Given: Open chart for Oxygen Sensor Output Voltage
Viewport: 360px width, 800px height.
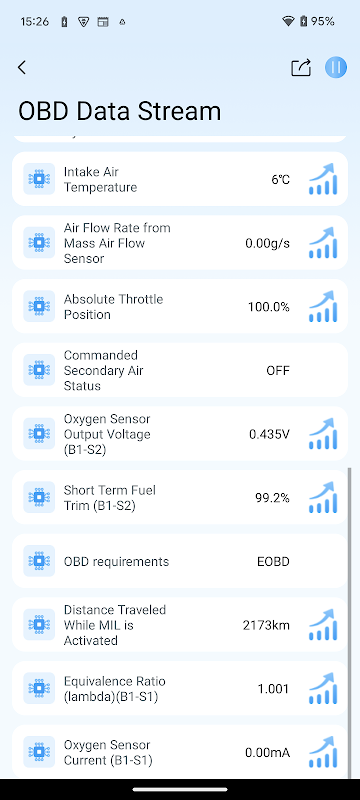Looking at the screenshot, I should [323, 434].
